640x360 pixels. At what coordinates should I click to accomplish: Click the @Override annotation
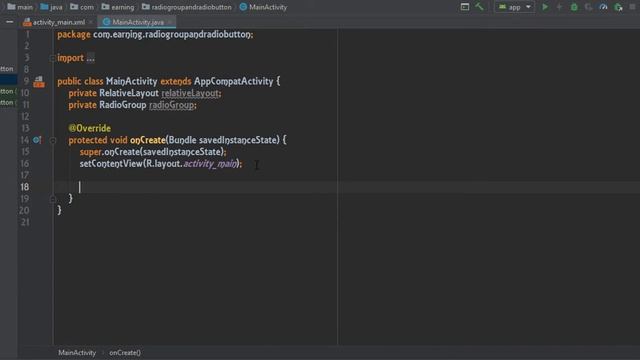click(89, 128)
